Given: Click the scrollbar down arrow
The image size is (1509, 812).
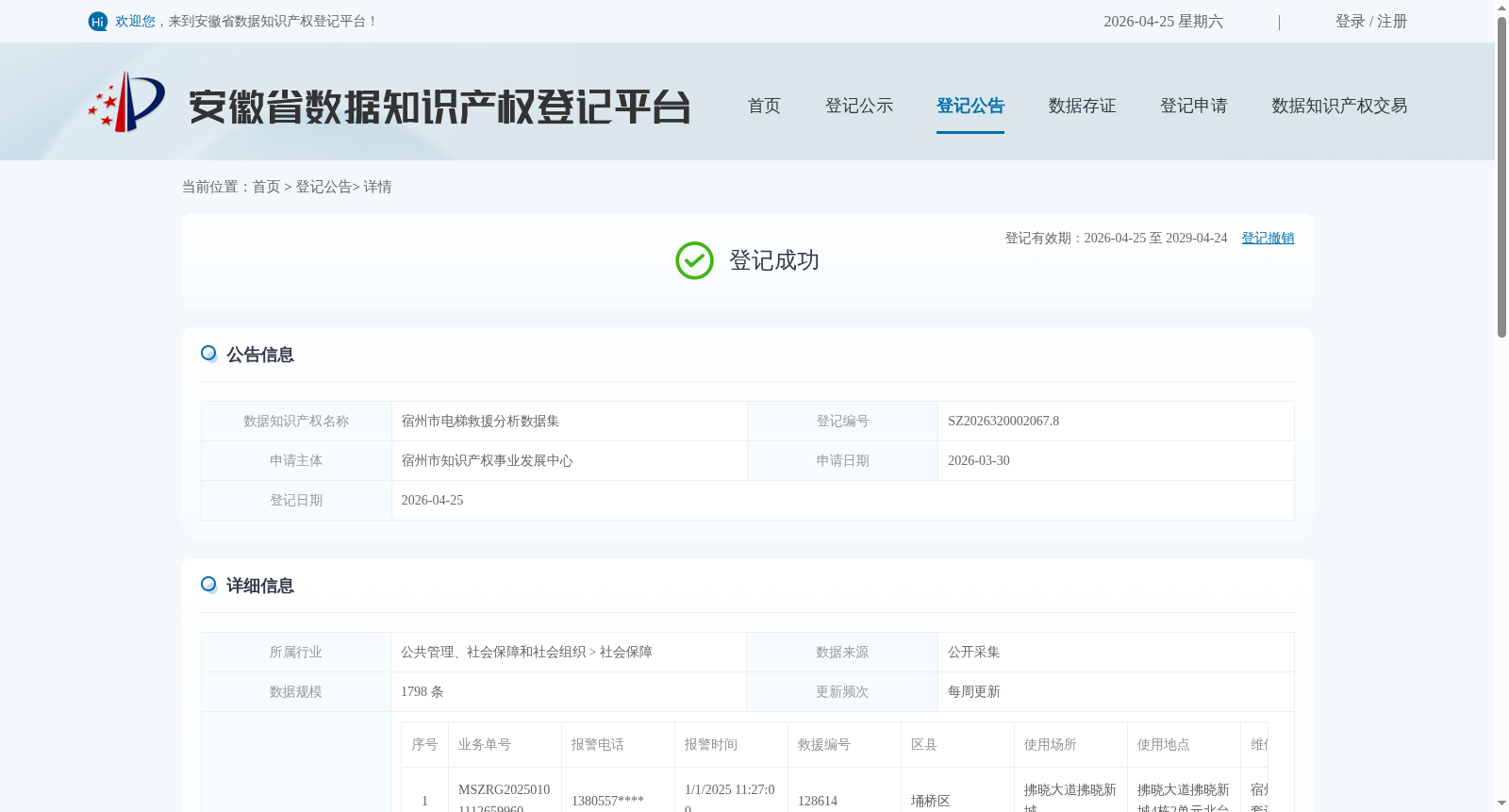Looking at the screenshot, I should [1501, 804].
